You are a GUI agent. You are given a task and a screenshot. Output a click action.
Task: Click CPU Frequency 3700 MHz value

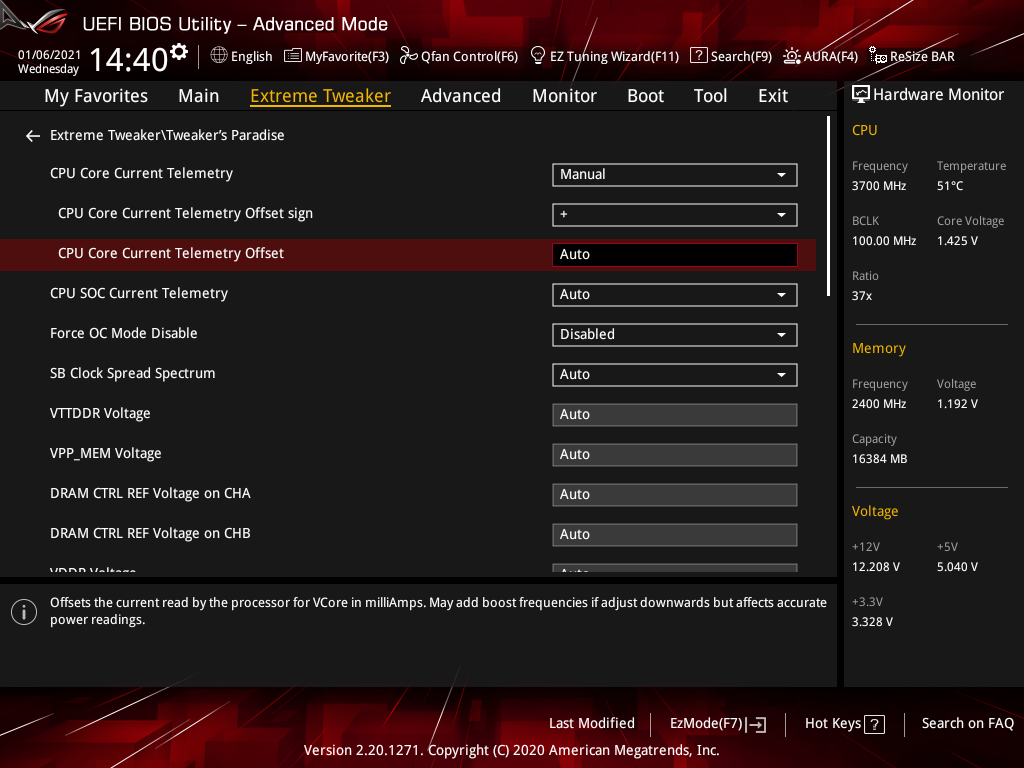[879, 186]
